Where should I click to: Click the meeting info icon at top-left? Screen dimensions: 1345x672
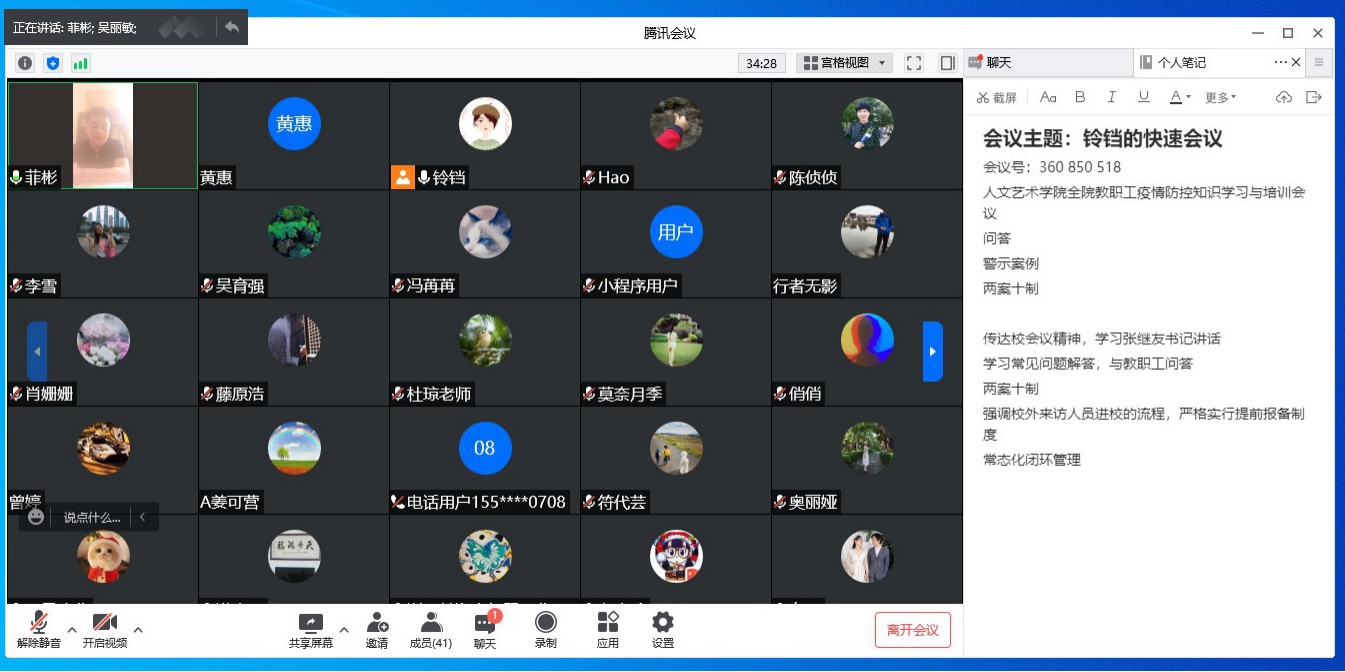[25, 63]
